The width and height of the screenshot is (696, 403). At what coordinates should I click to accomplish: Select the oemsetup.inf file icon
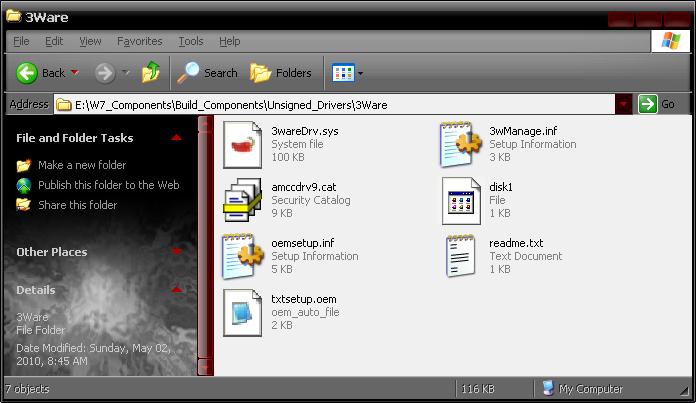click(242, 256)
